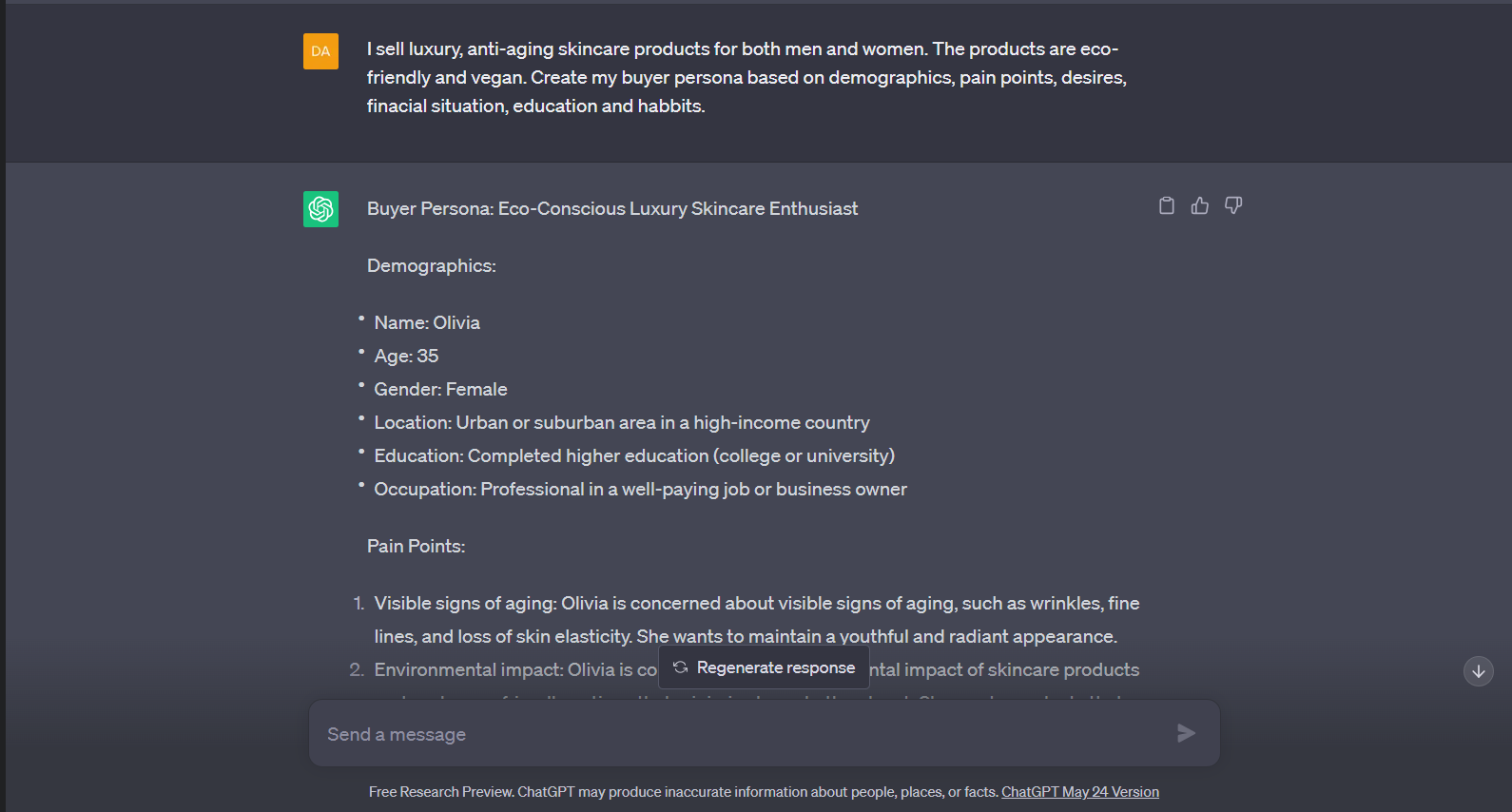Screen dimensions: 1512x812
Task: Like the response with thumbs up
Action: (1200, 205)
